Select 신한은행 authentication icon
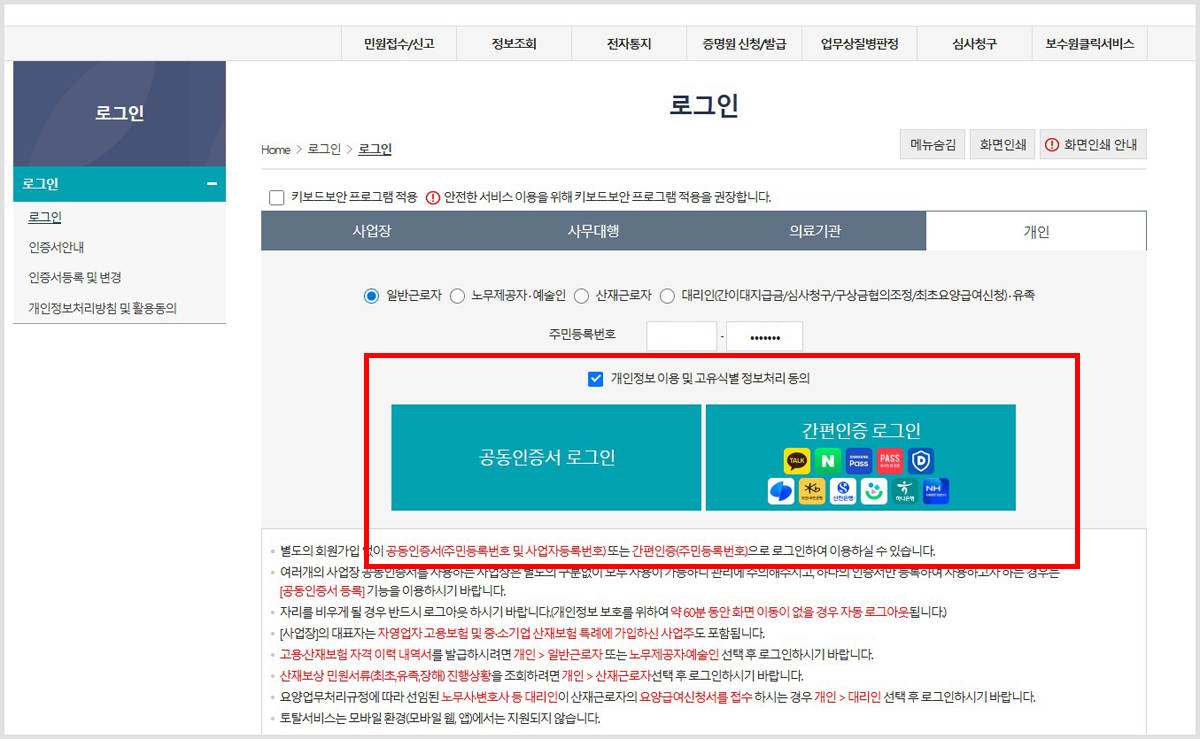1200x739 pixels. click(x=841, y=490)
